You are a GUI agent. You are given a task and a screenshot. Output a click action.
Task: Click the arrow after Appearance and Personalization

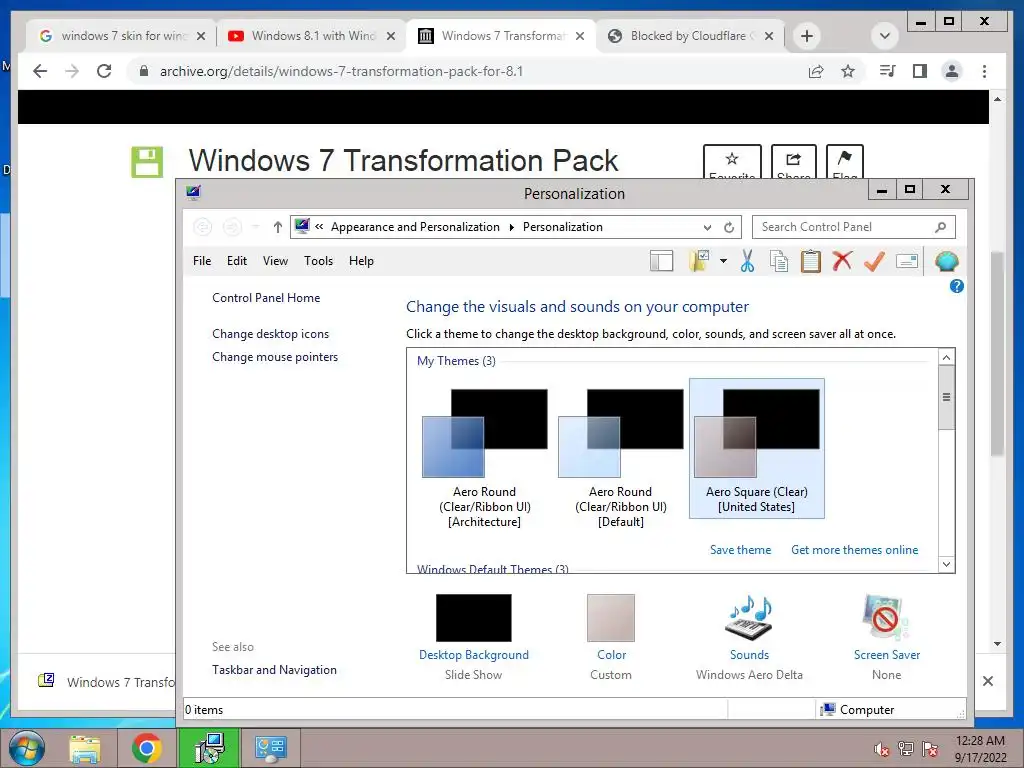511,227
